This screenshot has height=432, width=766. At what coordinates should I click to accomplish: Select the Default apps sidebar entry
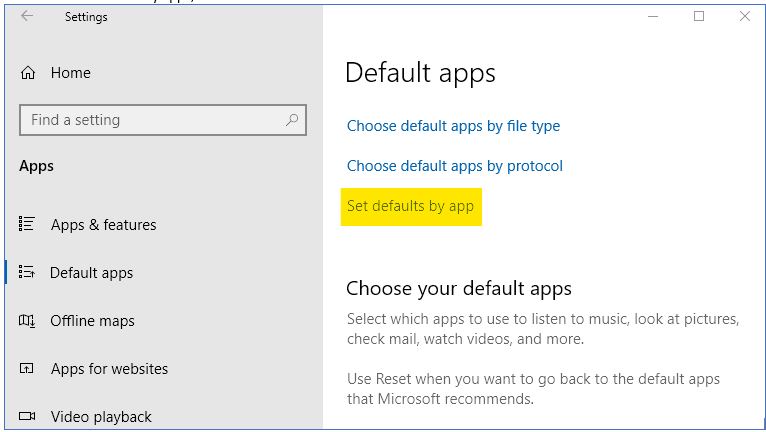click(91, 273)
